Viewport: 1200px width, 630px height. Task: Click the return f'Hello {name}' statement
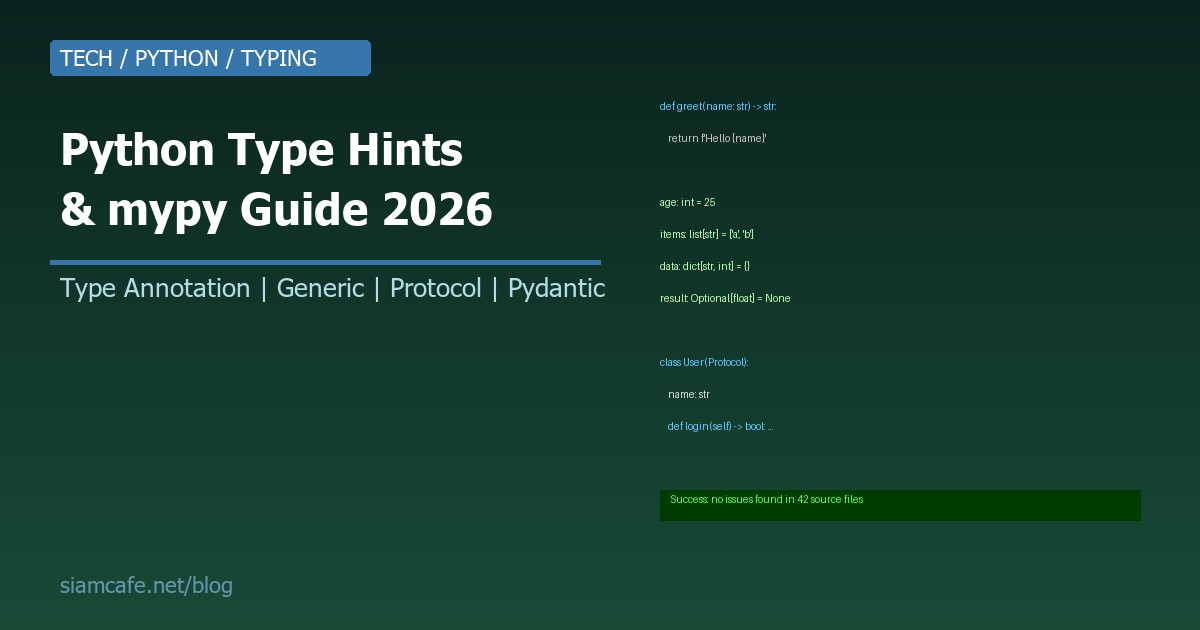716,138
